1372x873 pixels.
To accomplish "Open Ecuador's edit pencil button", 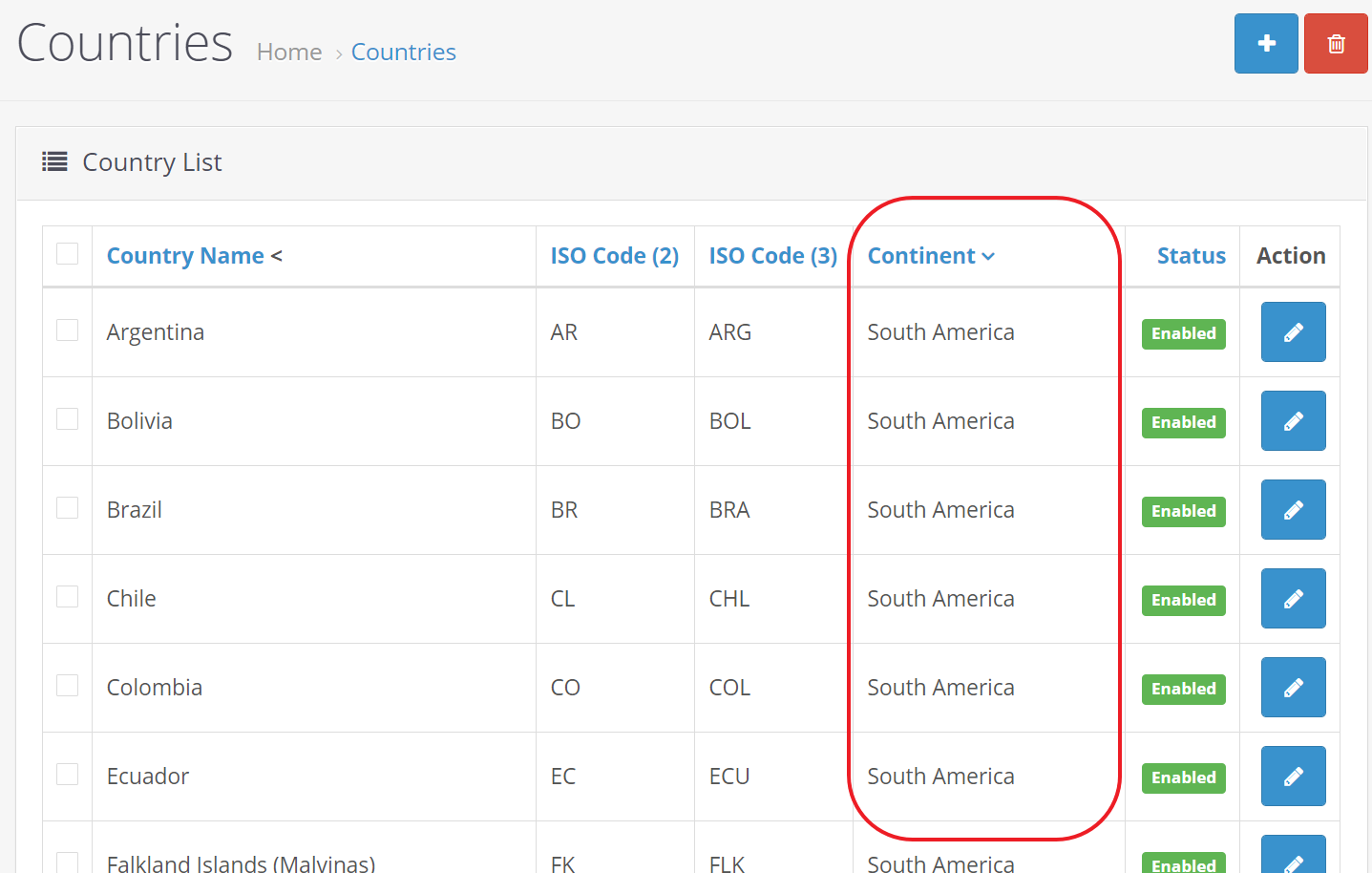I will pos(1293,777).
